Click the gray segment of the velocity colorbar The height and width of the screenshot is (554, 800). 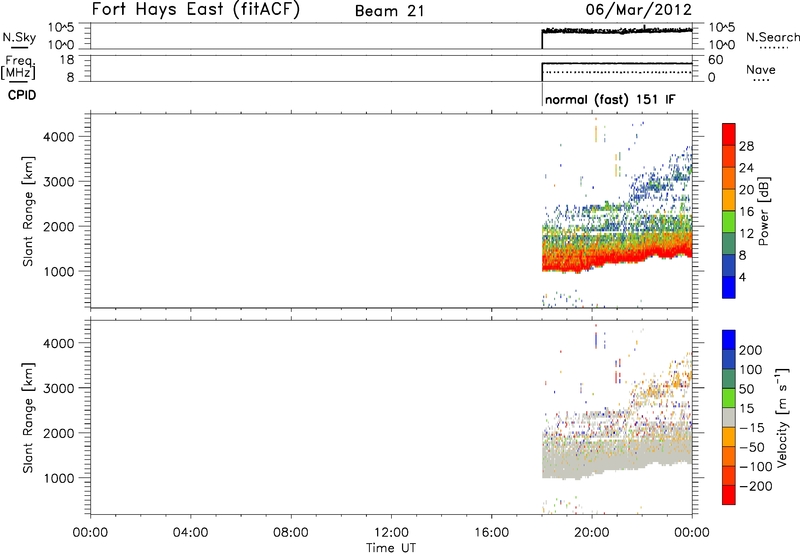(729, 417)
